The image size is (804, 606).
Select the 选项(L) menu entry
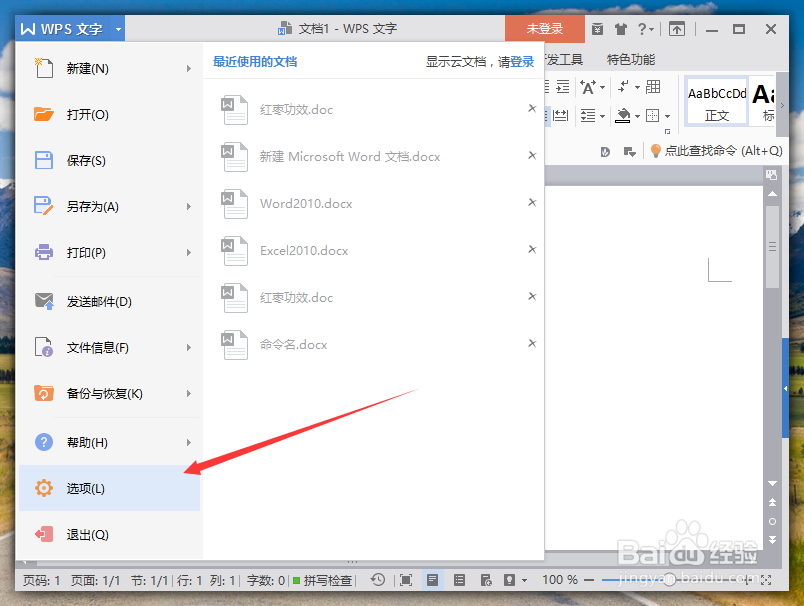point(109,488)
